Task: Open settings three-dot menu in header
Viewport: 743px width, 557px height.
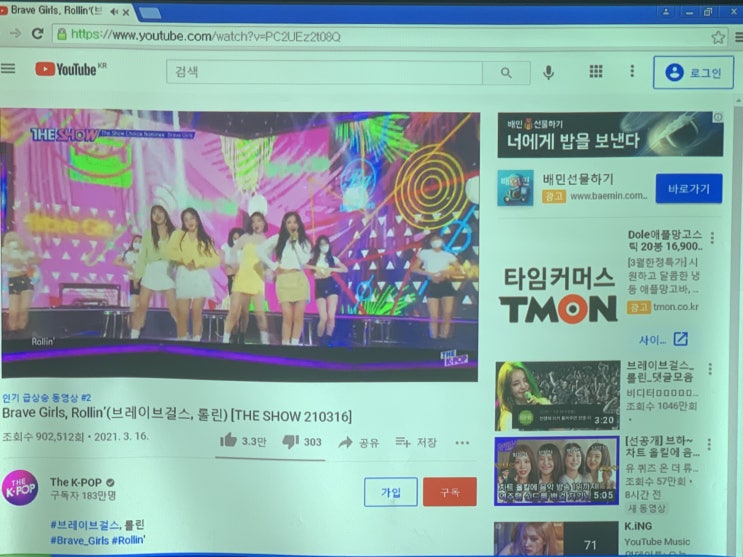Action: tap(632, 71)
